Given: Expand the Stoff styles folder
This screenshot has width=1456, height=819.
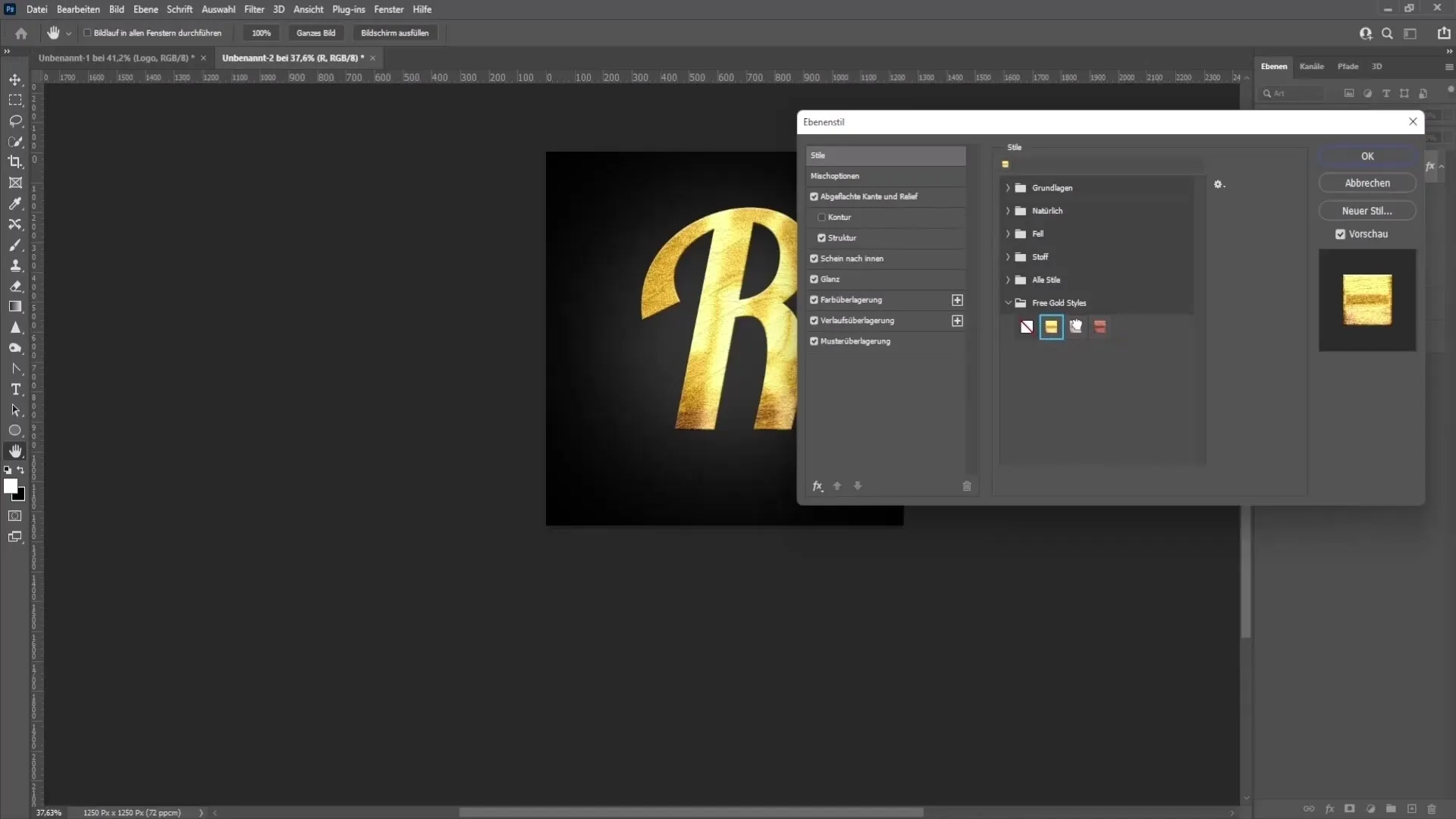Looking at the screenshot, I should [x=1008, y=257].
